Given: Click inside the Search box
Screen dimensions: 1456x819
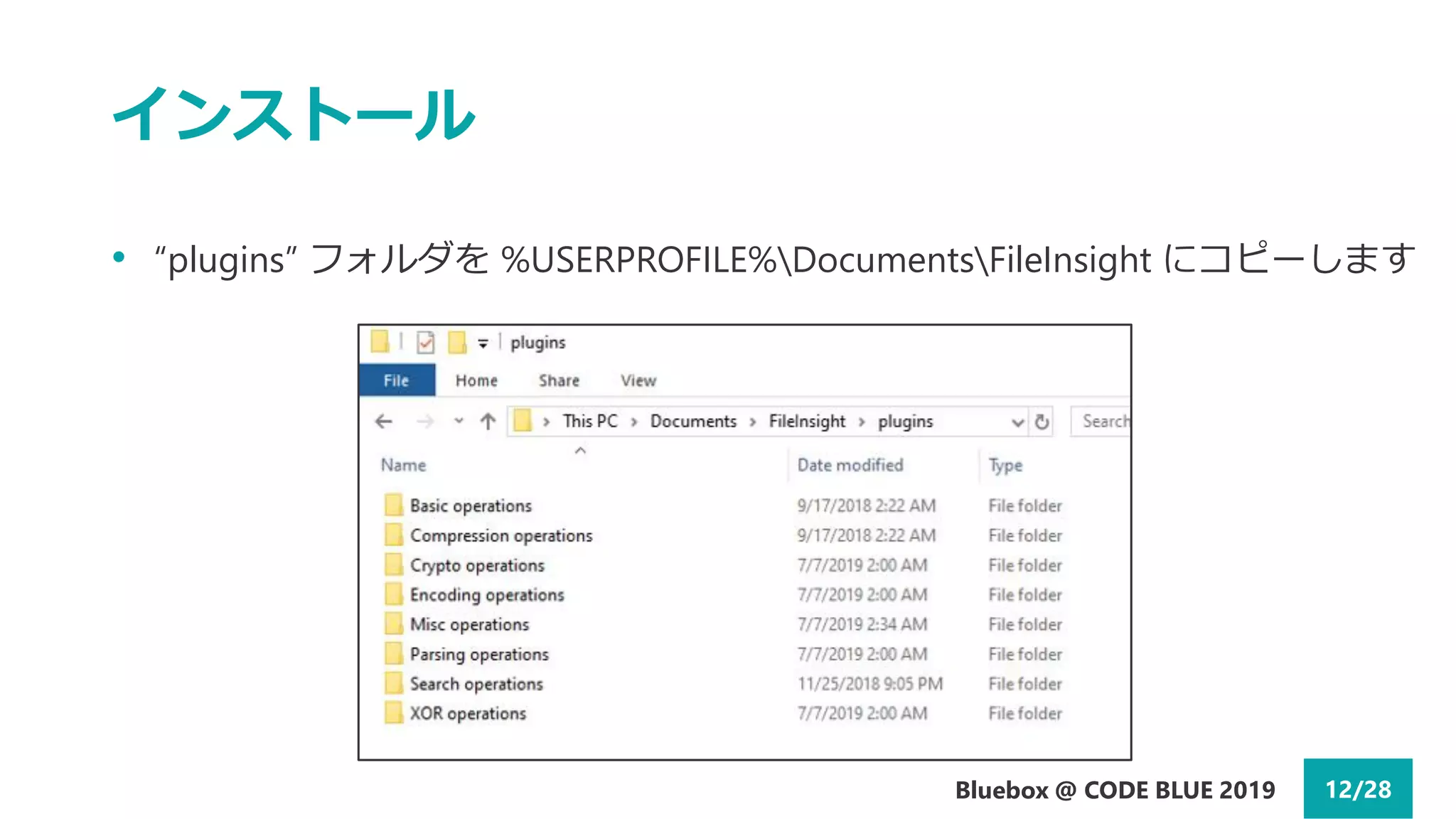Looking at the screenshot, I should pyautogui.click(x=1101, y=422).
